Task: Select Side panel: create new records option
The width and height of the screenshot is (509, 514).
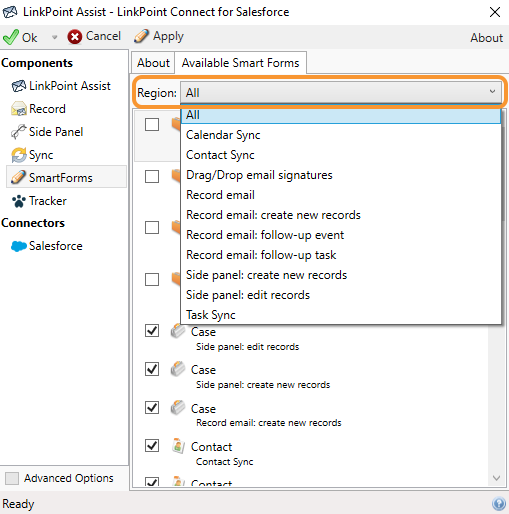Action: click(341, 275)
